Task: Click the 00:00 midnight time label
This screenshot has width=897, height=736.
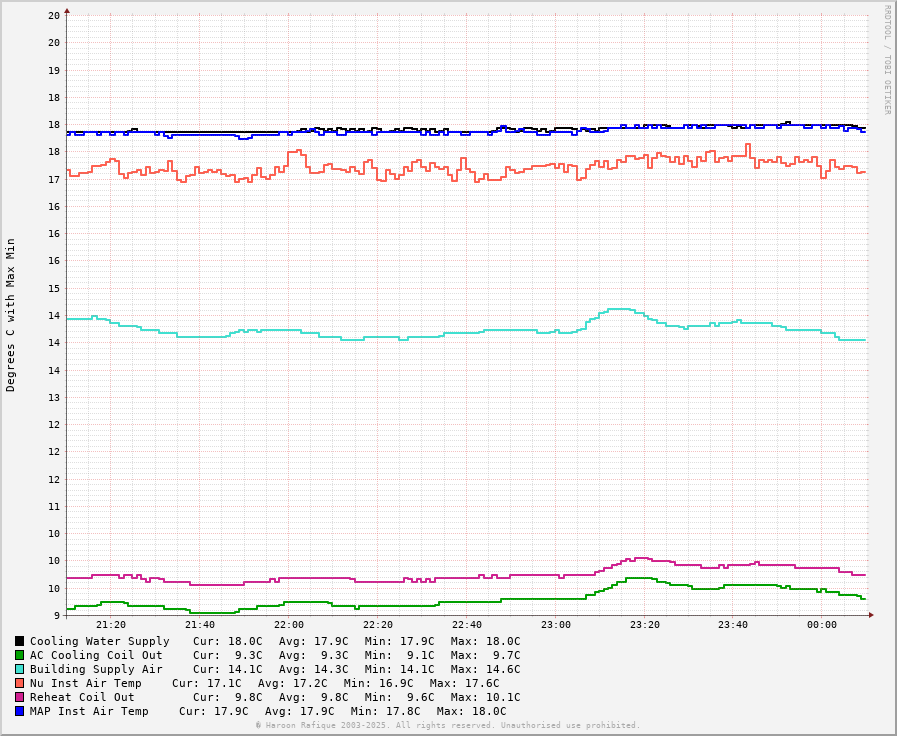Action: point(822,625)
